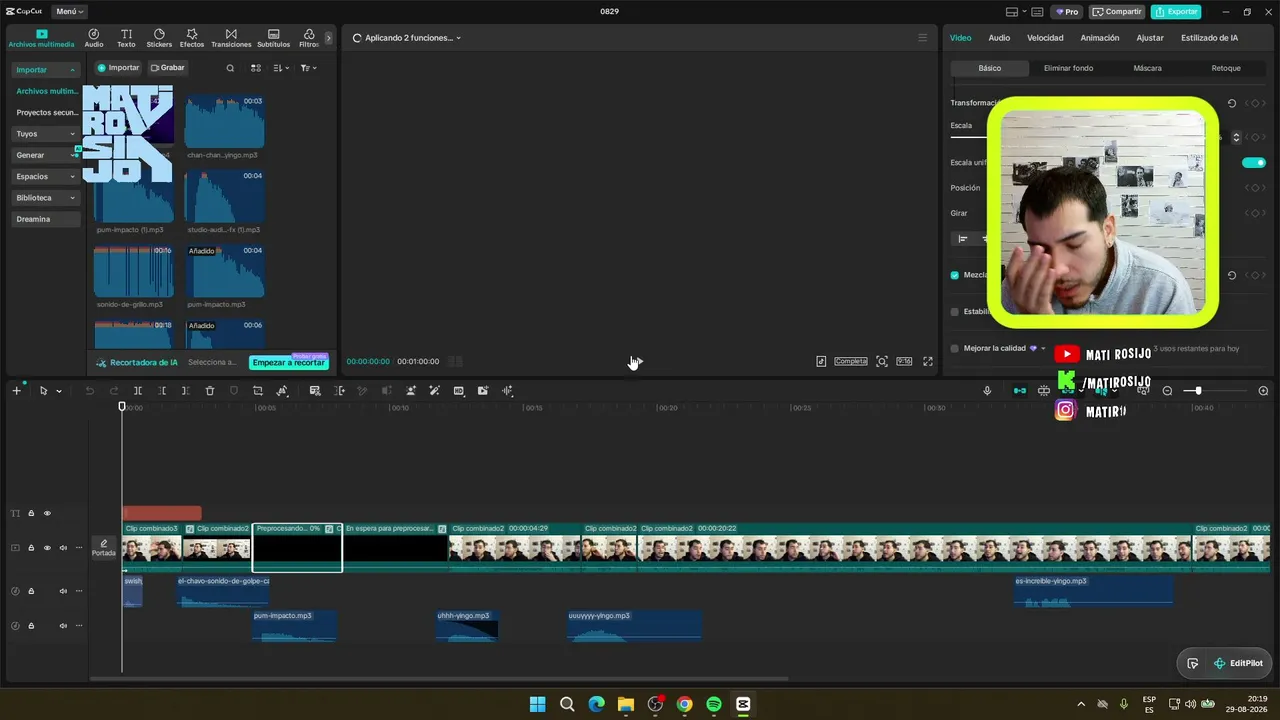The height and width of the screenshot is (720, 1280).
Task: Open the Efectos tab
Action: pyautogui.click(x=192, y=38)
